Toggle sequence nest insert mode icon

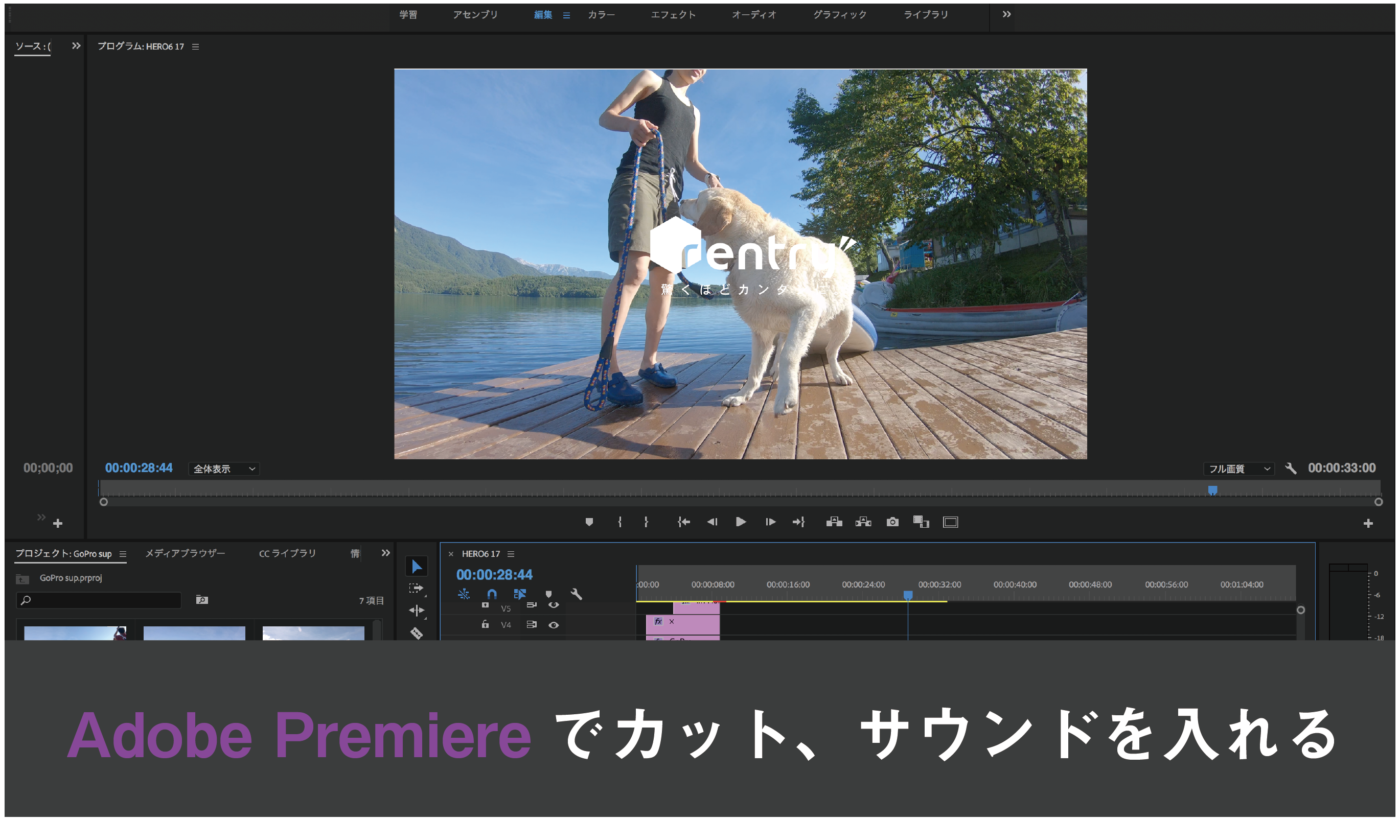coord(464,594)
